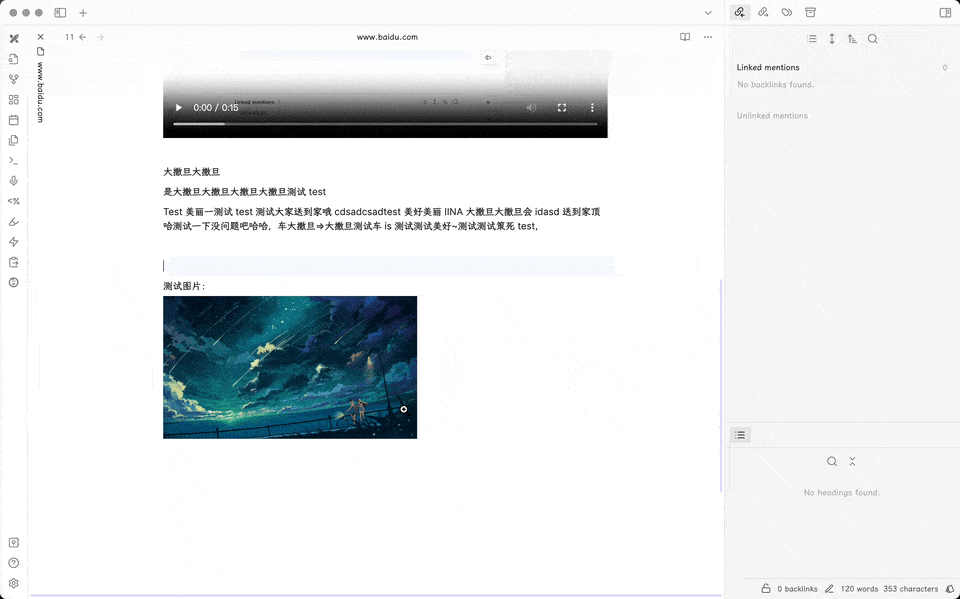The image size is (960, 599).
Task: Open the help question mark icon
Action: point(14,563)
